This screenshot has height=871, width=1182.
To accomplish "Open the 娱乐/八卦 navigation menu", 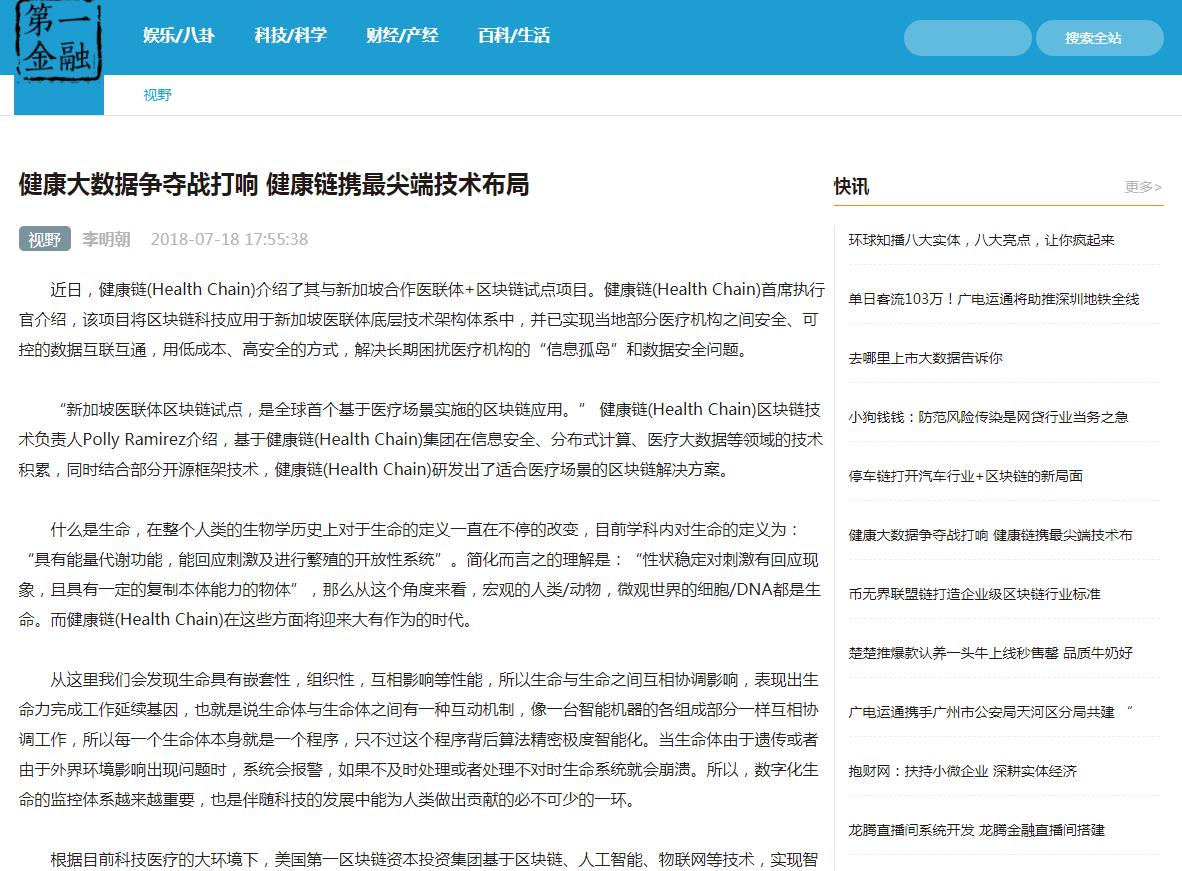I will (x=179, y=35).
